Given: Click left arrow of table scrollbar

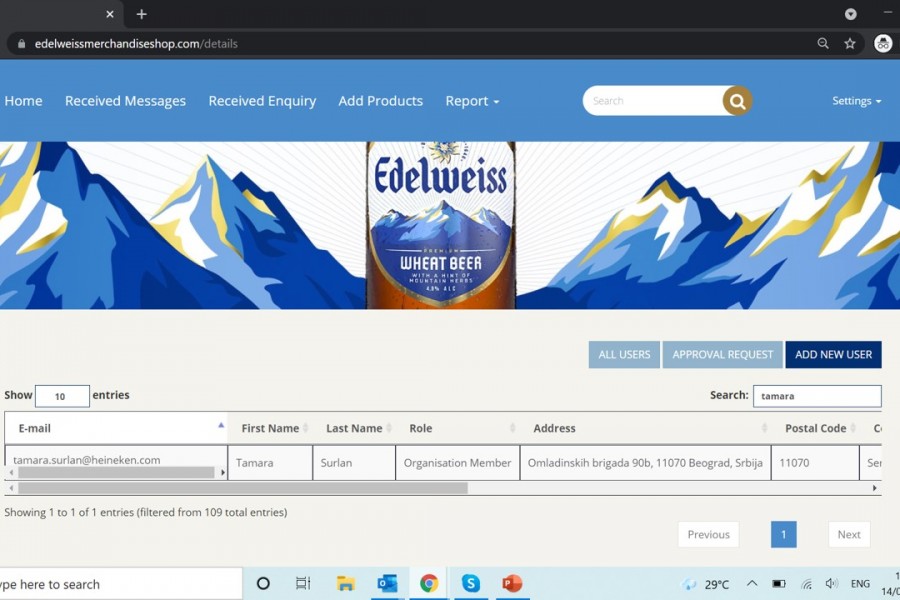Looking at the screenshot, I should pyautogui.click(x=11, y=488).
